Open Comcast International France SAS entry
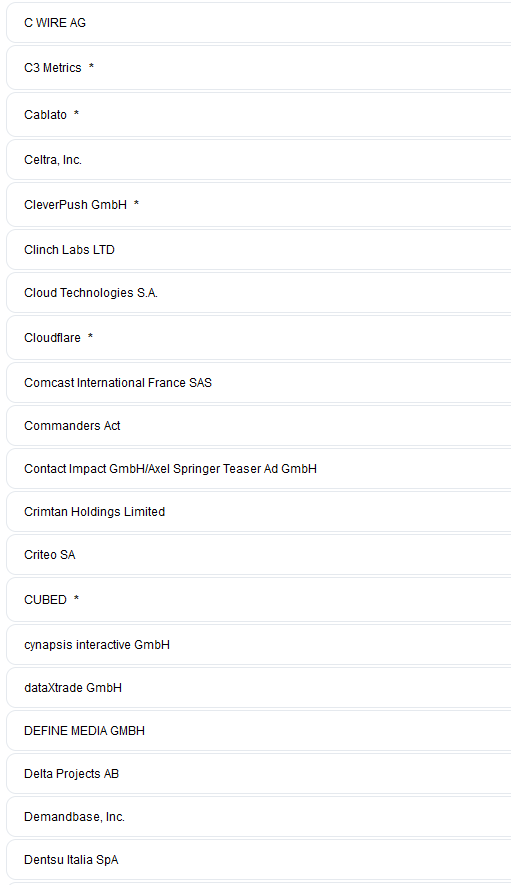Image resolution: width=511 pixels, height=885 pixels. click(259, 383)
